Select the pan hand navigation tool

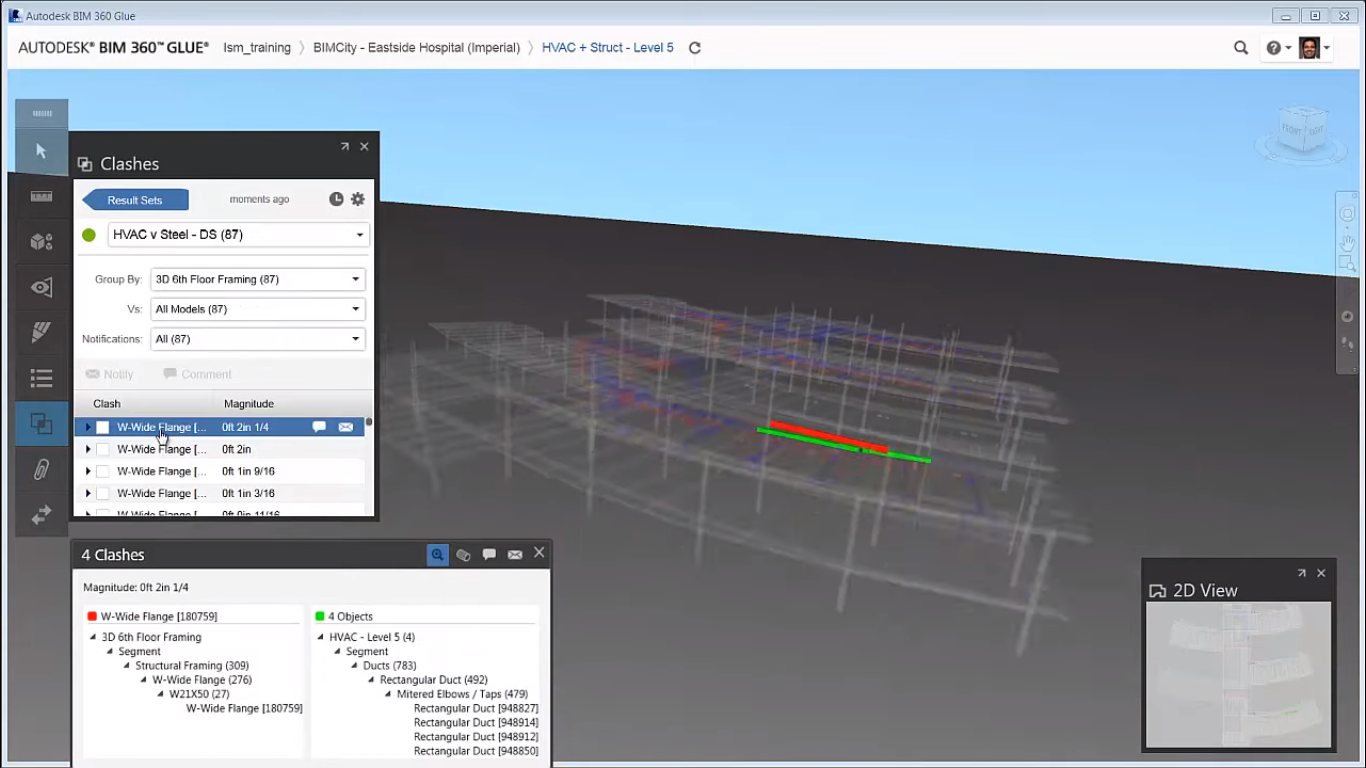[1347, 242]
